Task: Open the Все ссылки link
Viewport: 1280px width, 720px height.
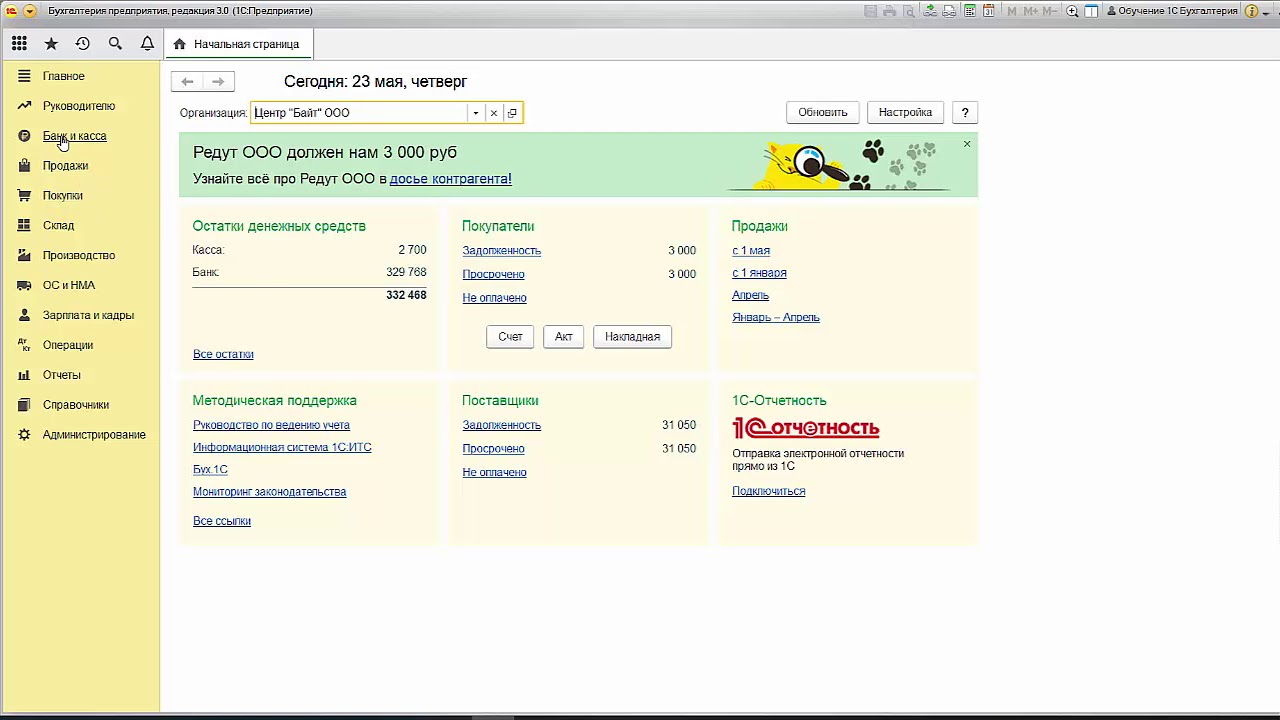Action: [222, 521]
